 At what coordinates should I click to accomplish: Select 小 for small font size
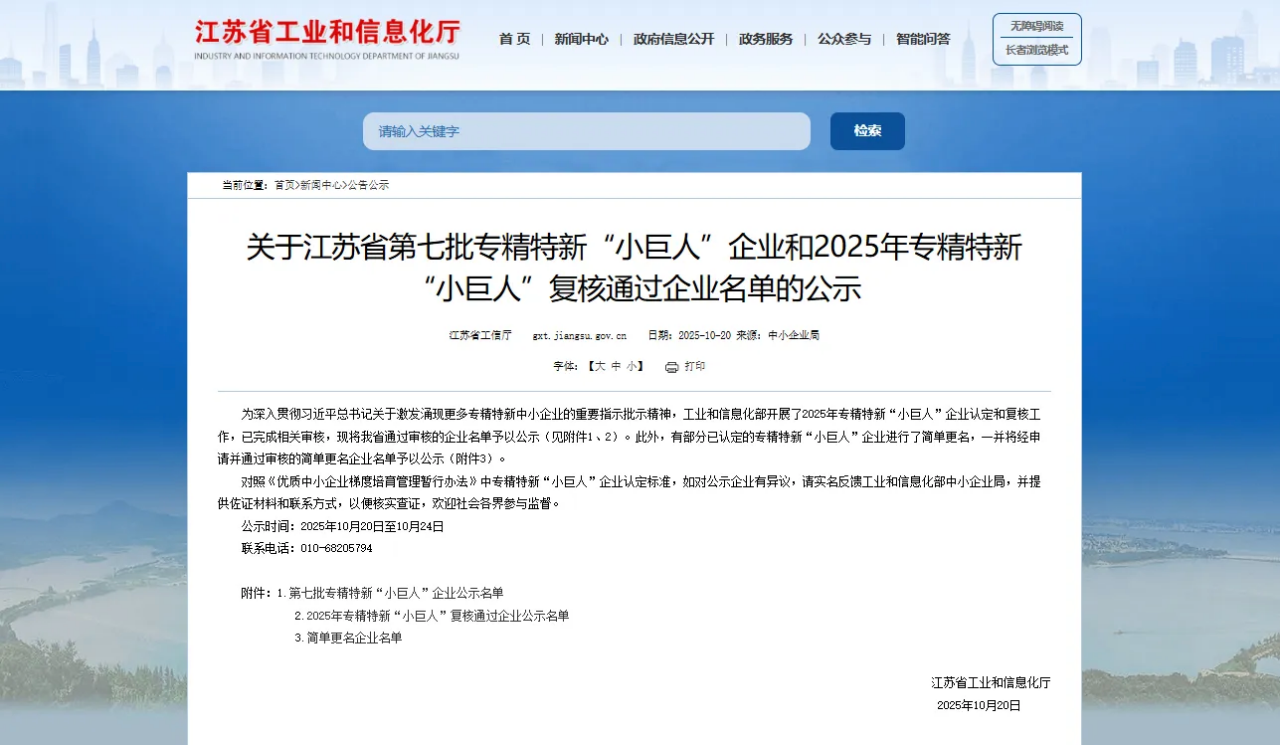[x=630, y=366]
